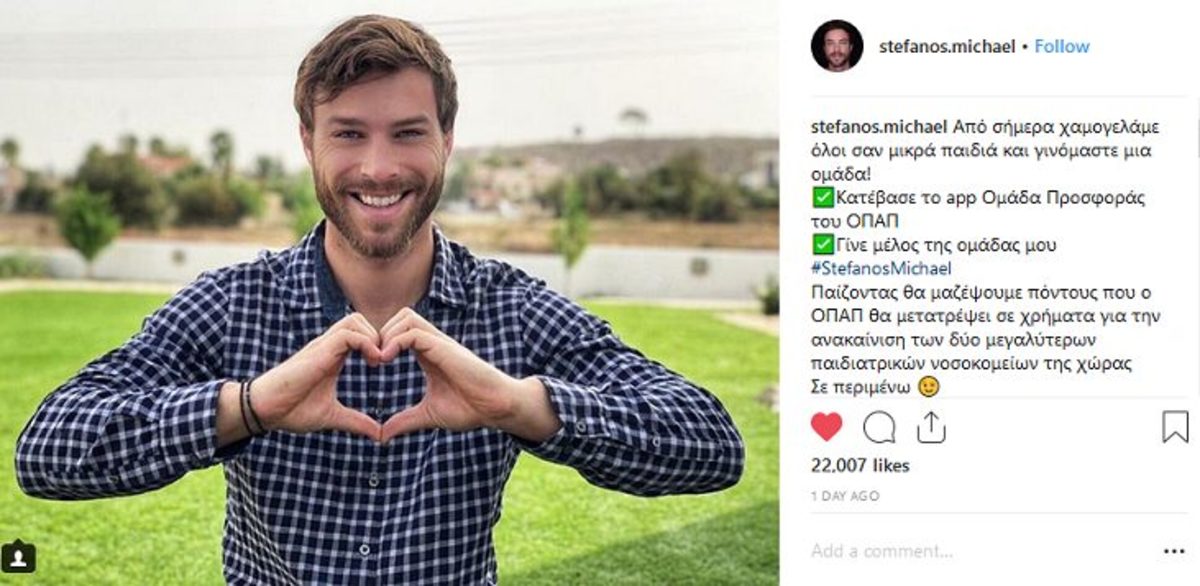Open stefanos.michael profile picture avatar
This screenshot has height=586, width=1200.
837,46
